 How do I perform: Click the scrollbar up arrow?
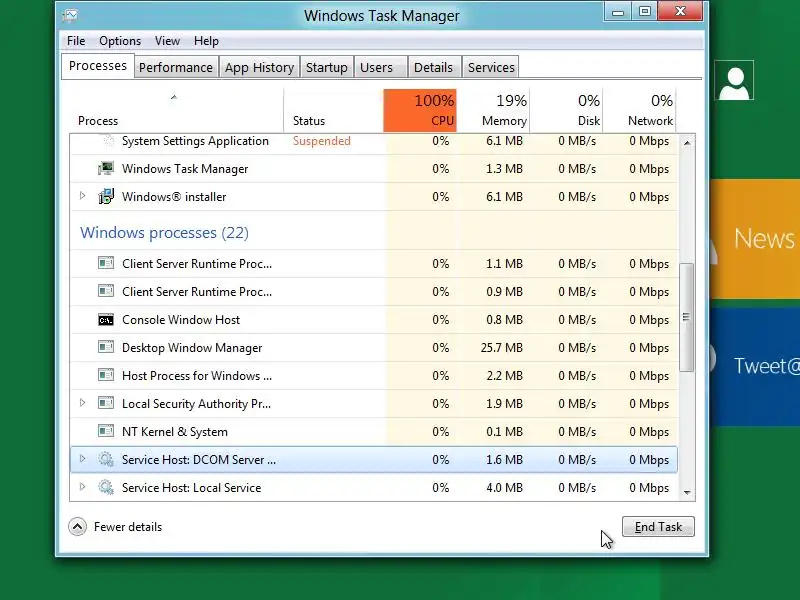pyautogui.click(x=687, y=143)
